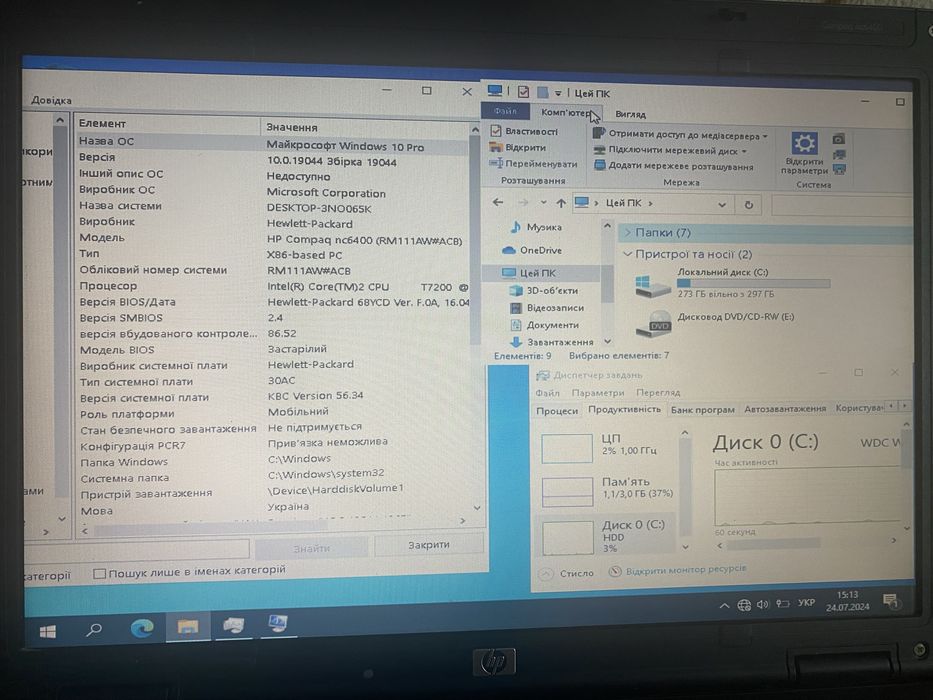Switch to the Вигляд ribbon tab
Image resolution: width=933 pixels, height=700 pixels.
click(630, 114)
